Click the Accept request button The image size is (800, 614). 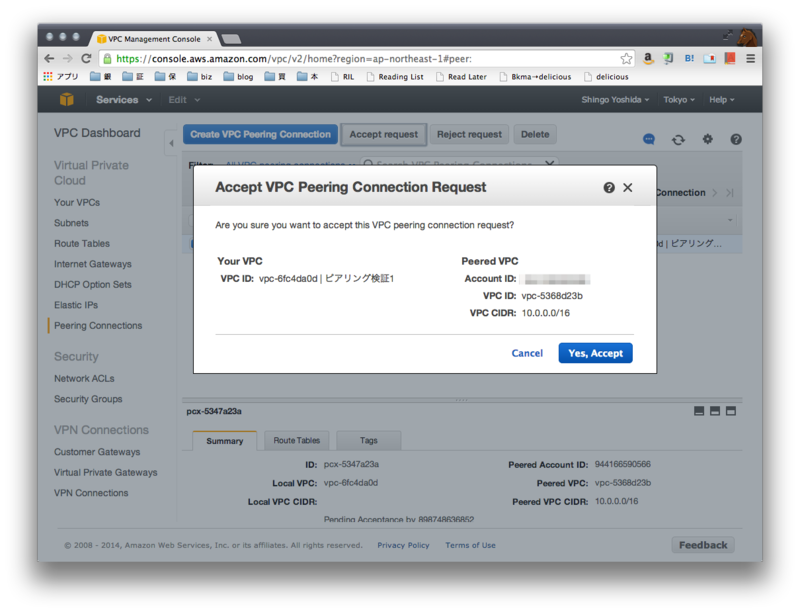(x=384, y=134)
